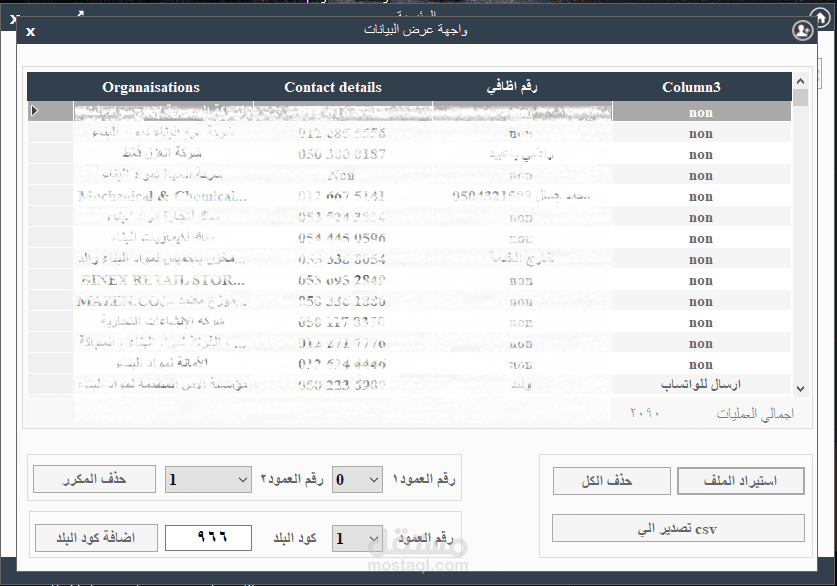This screenshot has height=586, width=837.
Task: Click اجمالي العمليات total operations label
Action: click(x=755, y=414)
